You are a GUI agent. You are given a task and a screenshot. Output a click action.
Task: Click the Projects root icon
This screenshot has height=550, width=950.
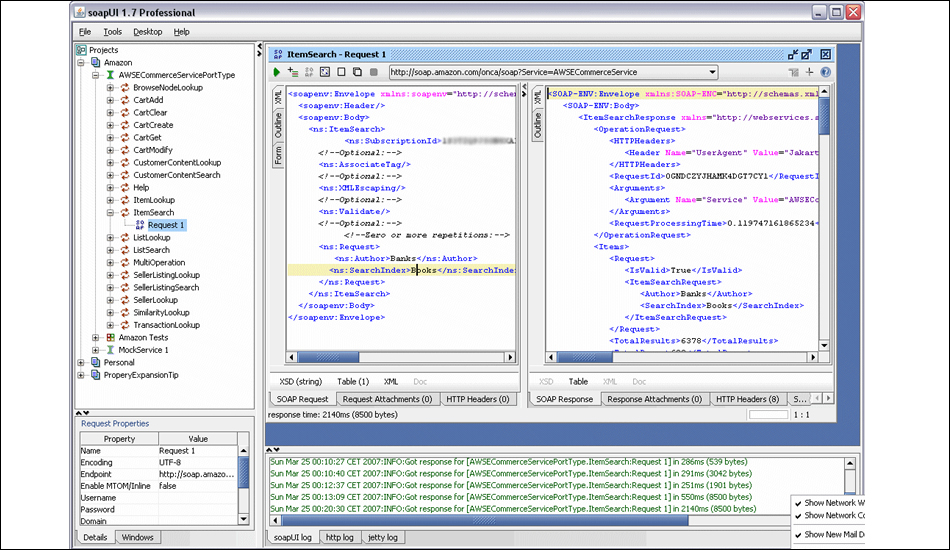click(x=81, y=50)
